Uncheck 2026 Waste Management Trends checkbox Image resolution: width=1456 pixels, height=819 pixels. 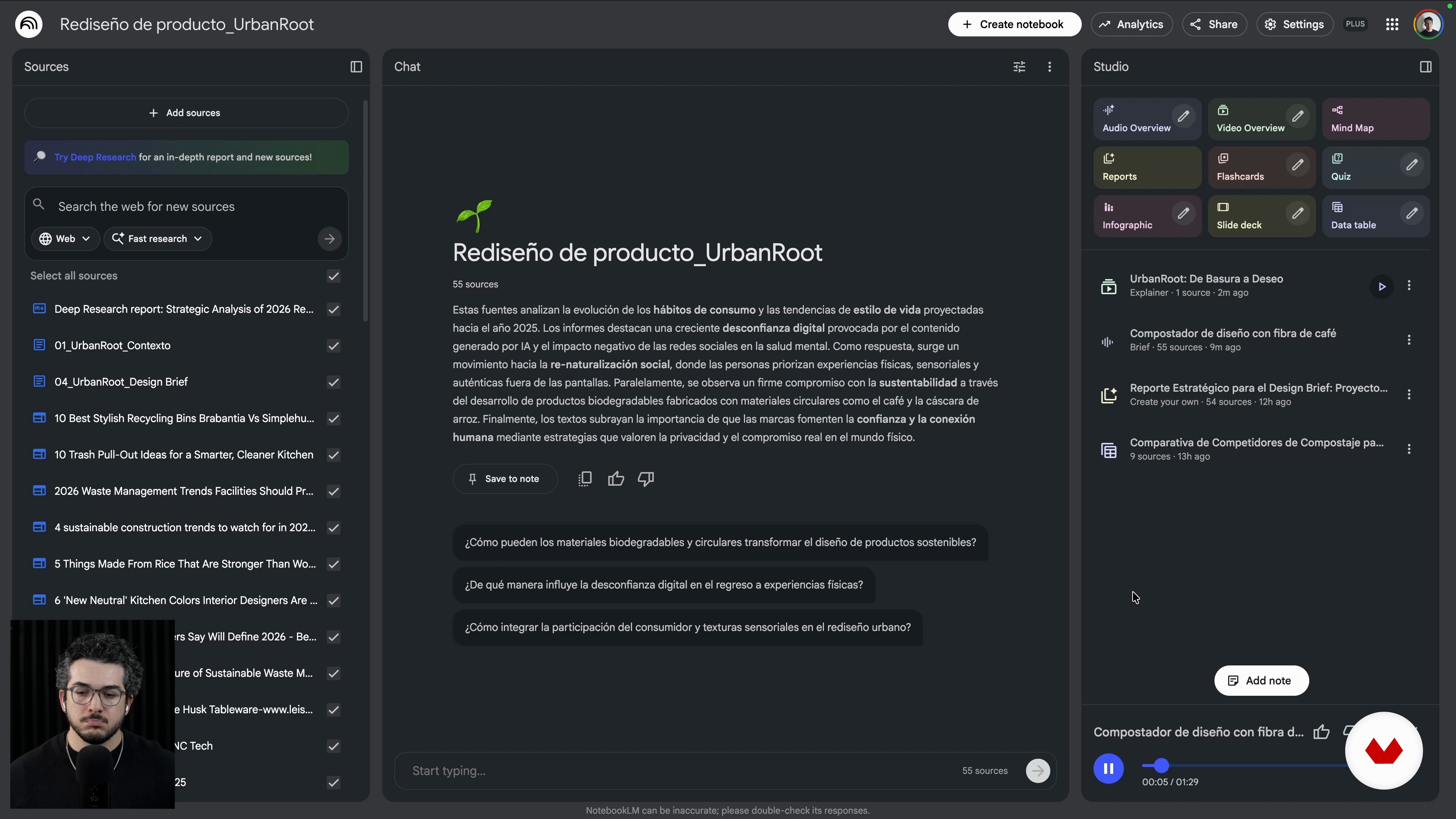334,491
